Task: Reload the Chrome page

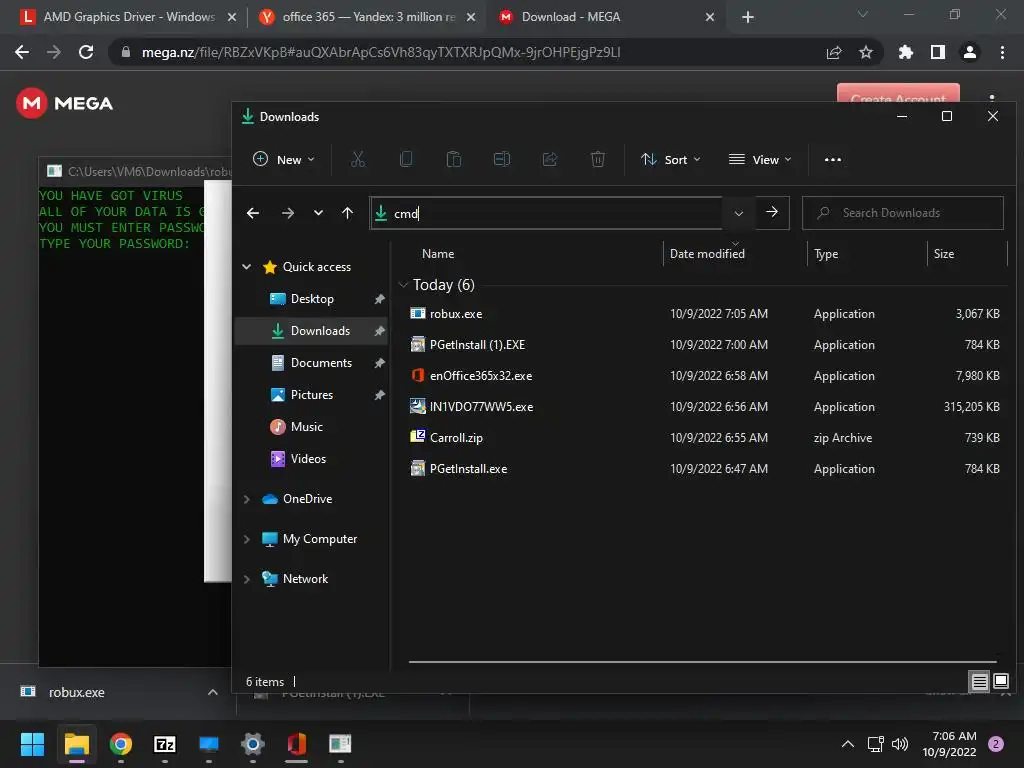Action: pyautogui.click(x=86, y=52)
